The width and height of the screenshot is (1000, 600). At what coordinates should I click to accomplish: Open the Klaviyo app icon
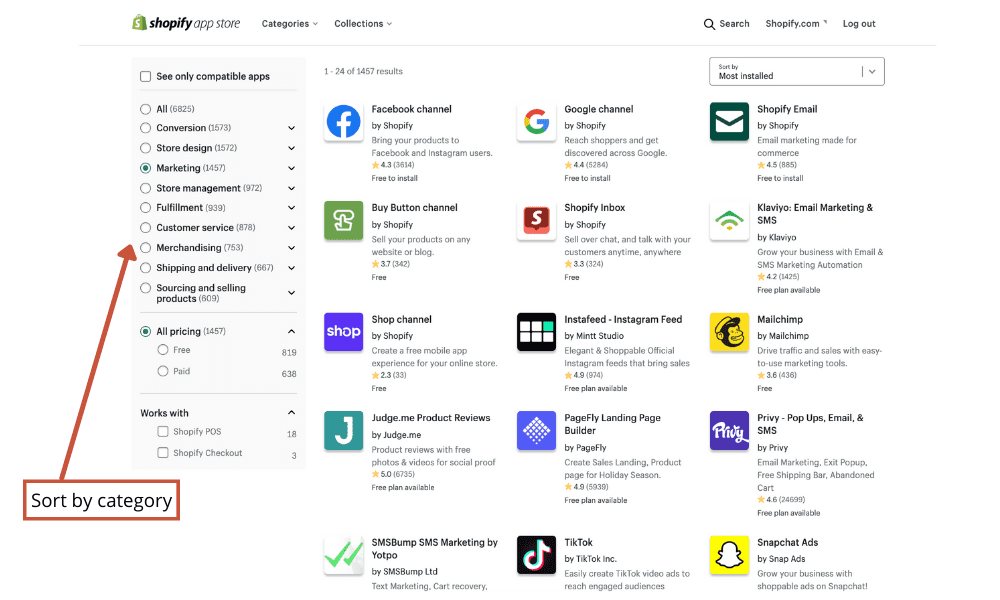click(729, 221)
